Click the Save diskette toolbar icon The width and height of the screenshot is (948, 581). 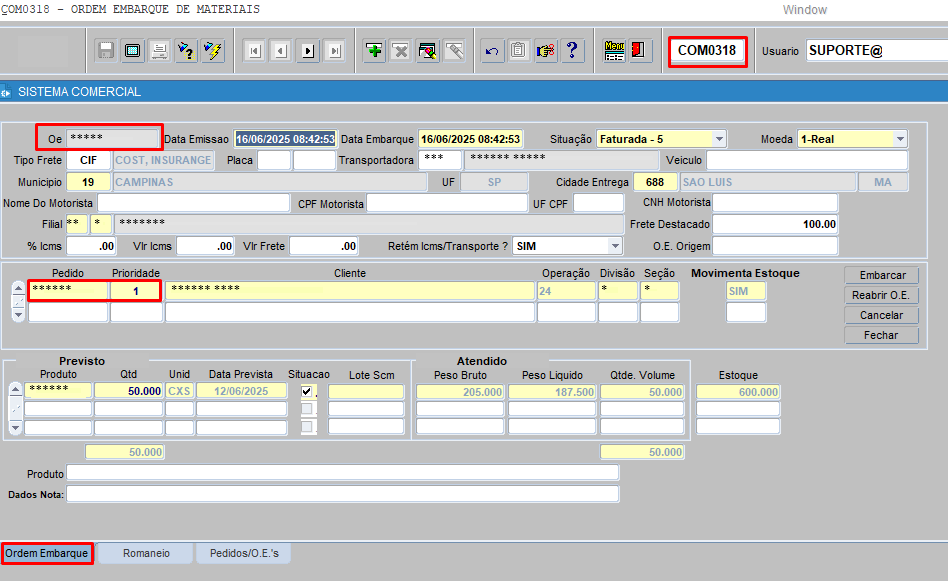coord(106,51)
